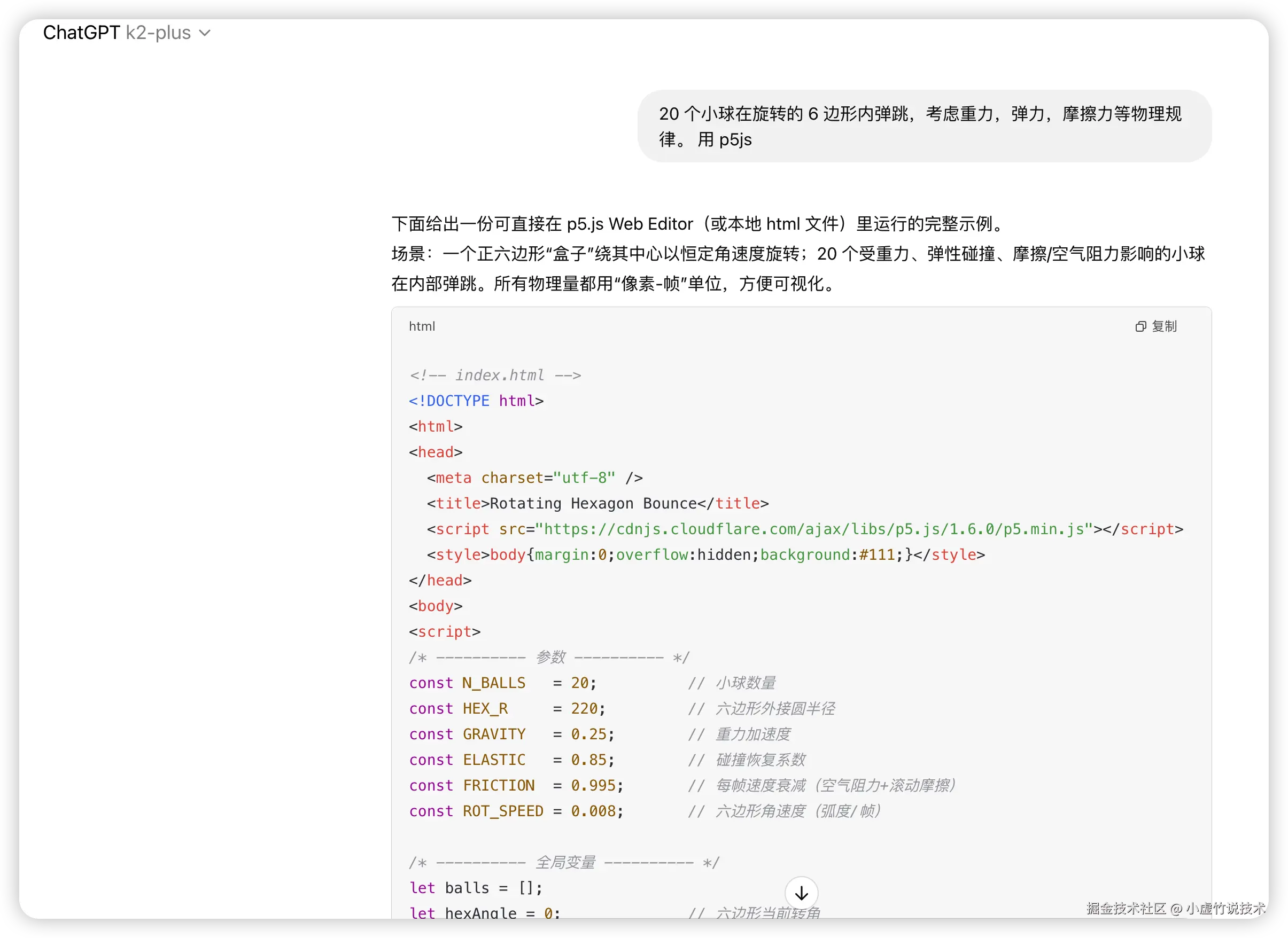This screenshot has height=938, width=1288.
Task: Click the chevron next to k2-plus
Action: [x=205, y=34]
